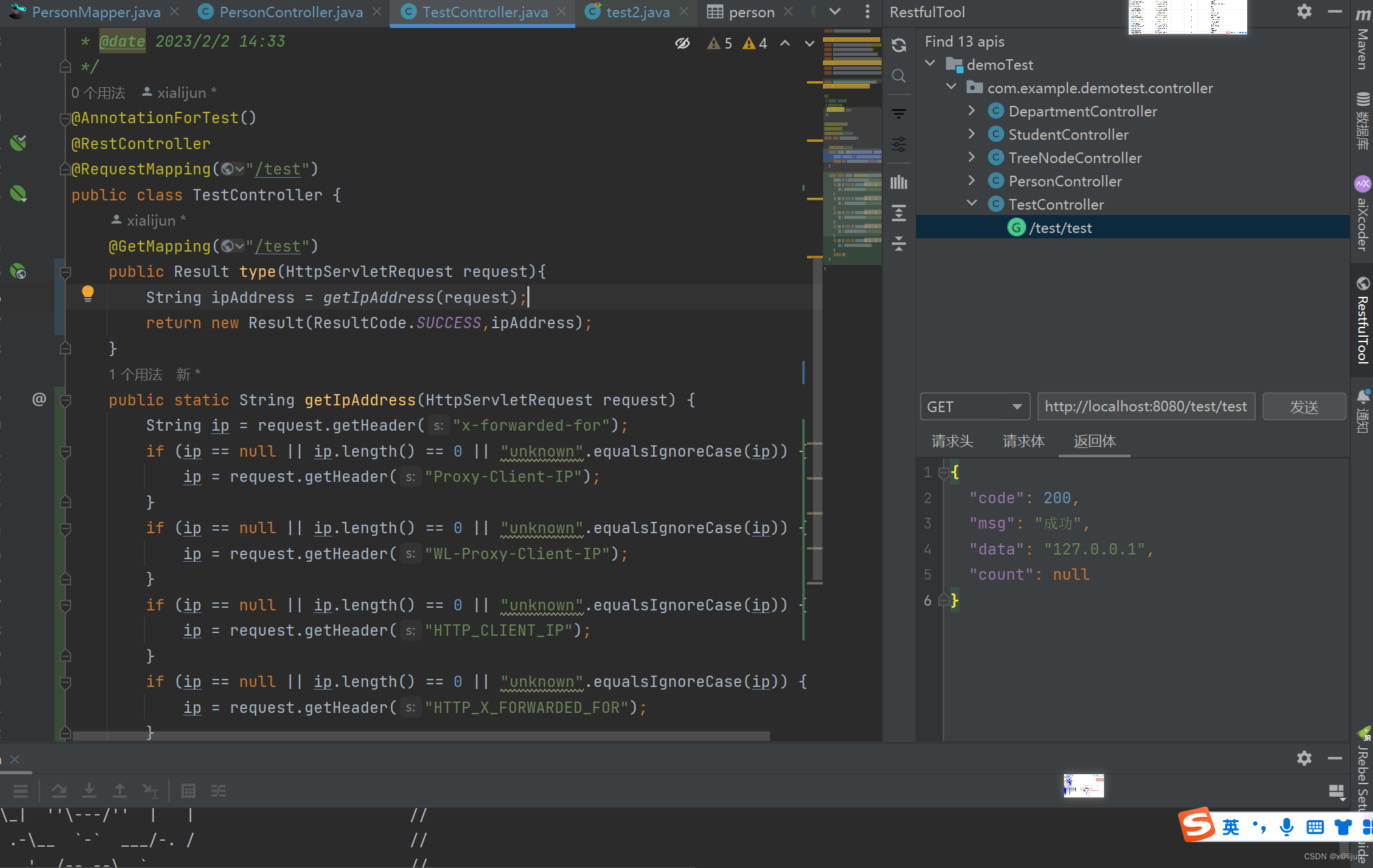Image resolution: width=1373 pixels, height=868 pixels.
Task: Click the gutter icon beside @RestController
Action: tap(19, 142)
